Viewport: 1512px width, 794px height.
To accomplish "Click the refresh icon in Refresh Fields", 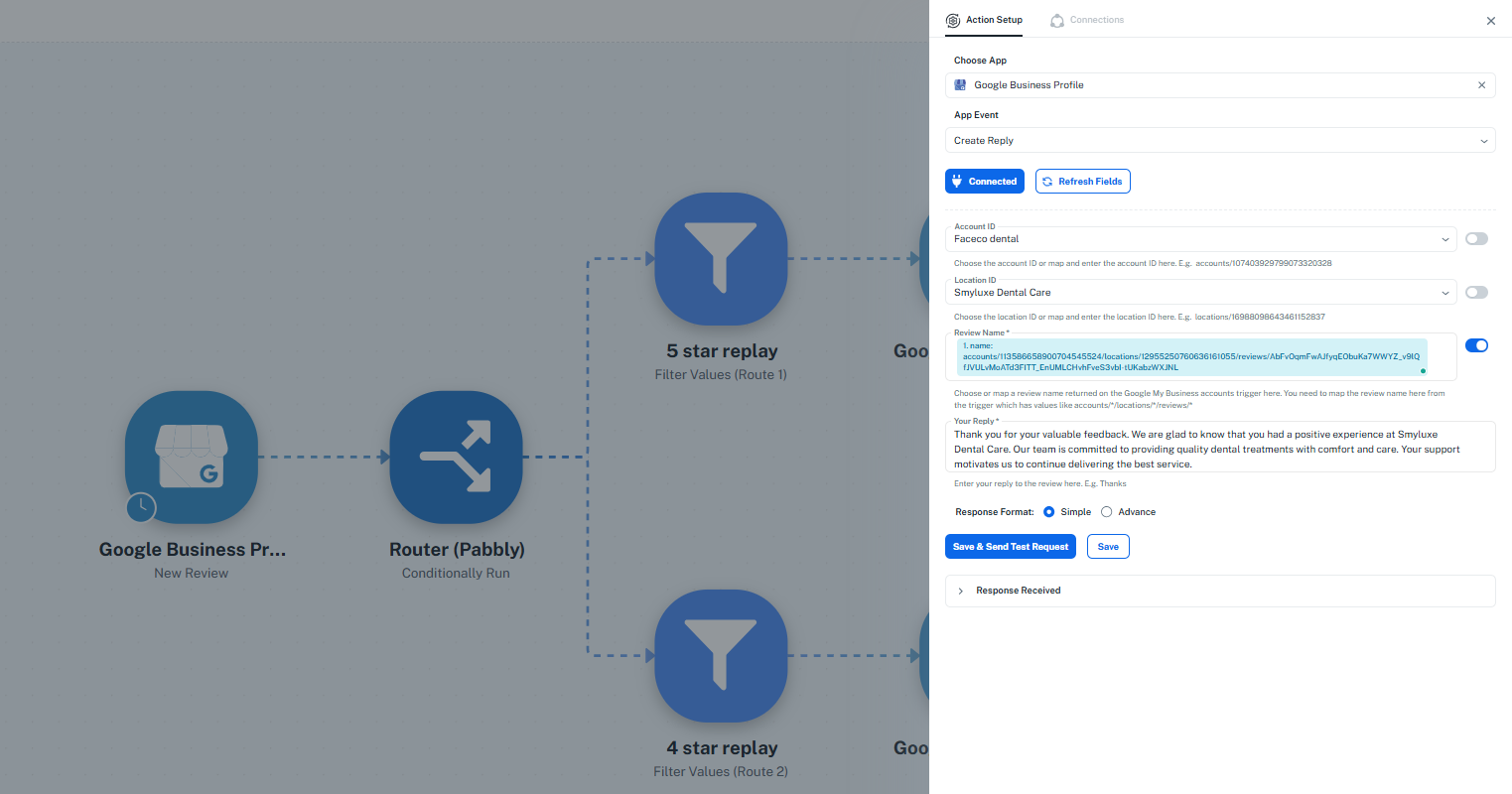I will click(1047, 182).
